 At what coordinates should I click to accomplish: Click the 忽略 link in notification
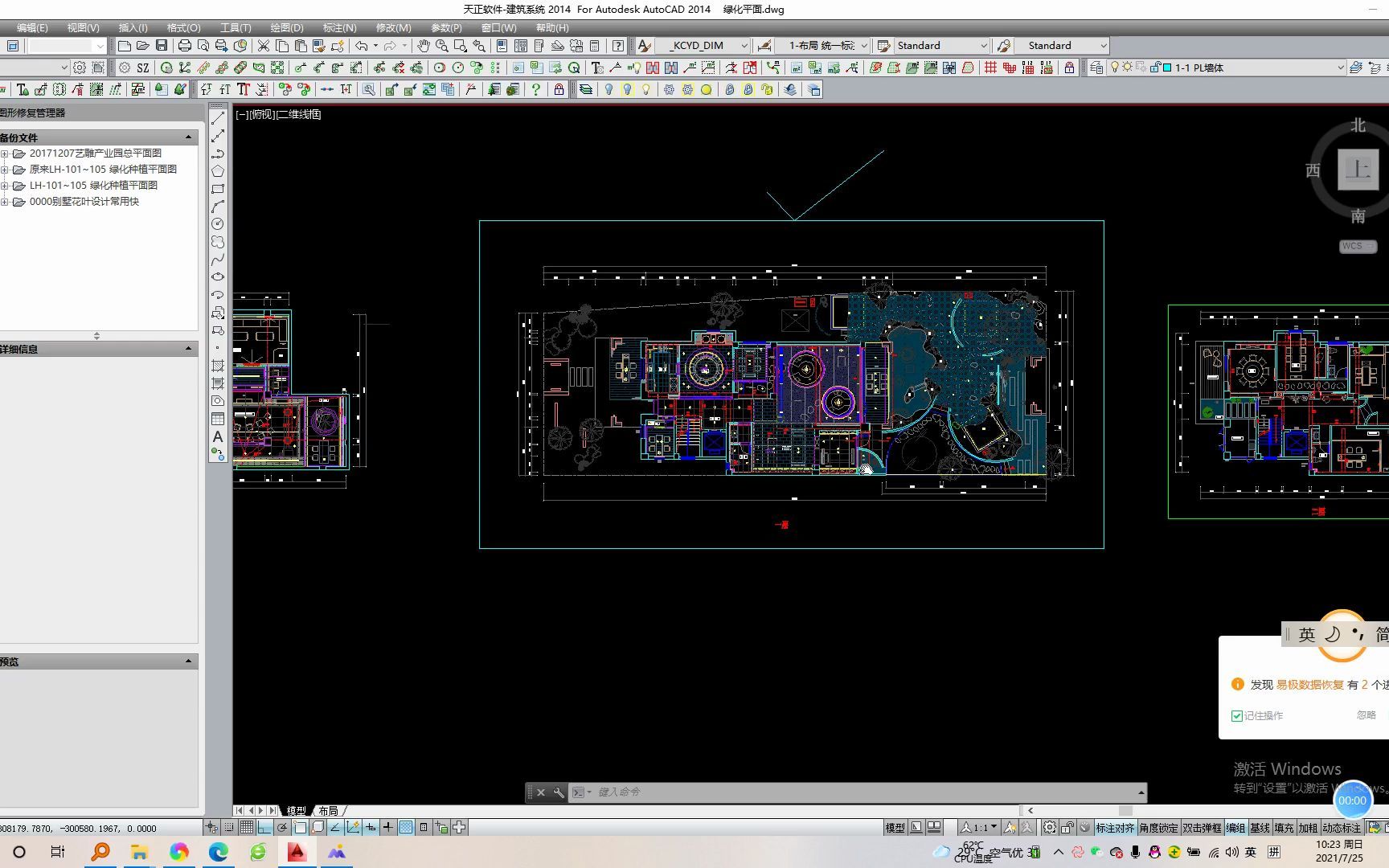[x=1366, y=715]
